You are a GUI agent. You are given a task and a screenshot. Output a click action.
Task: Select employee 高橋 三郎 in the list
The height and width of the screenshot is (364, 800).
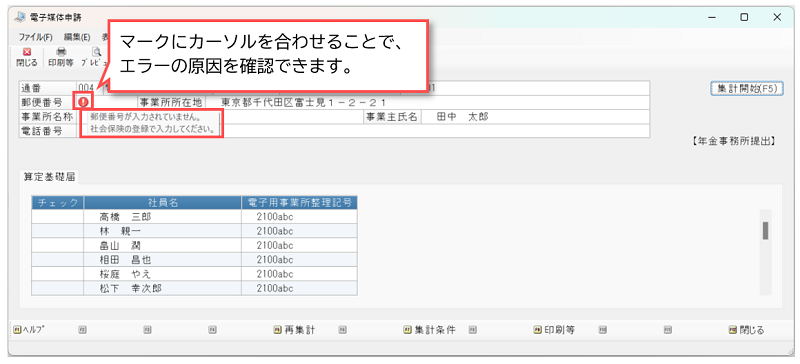coord(163,216)
